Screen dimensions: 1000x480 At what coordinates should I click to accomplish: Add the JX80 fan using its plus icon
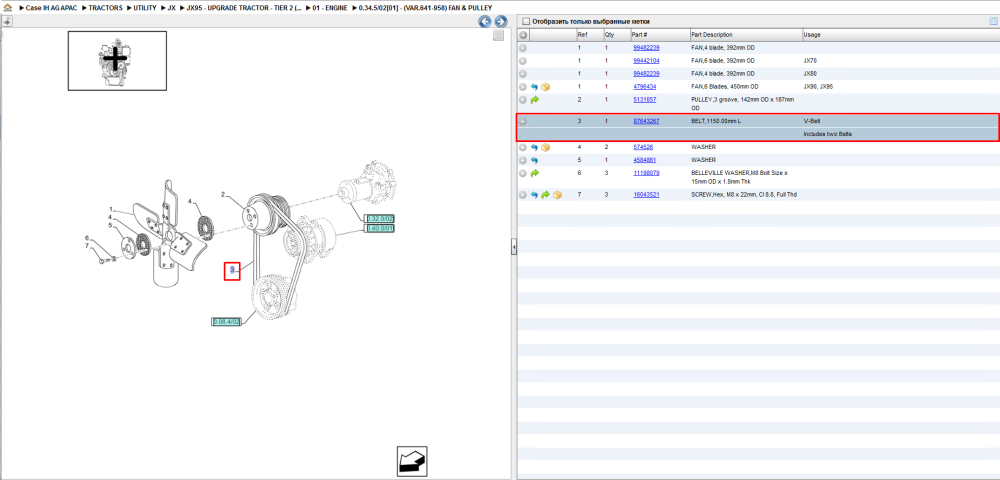[x=523, y=73]
